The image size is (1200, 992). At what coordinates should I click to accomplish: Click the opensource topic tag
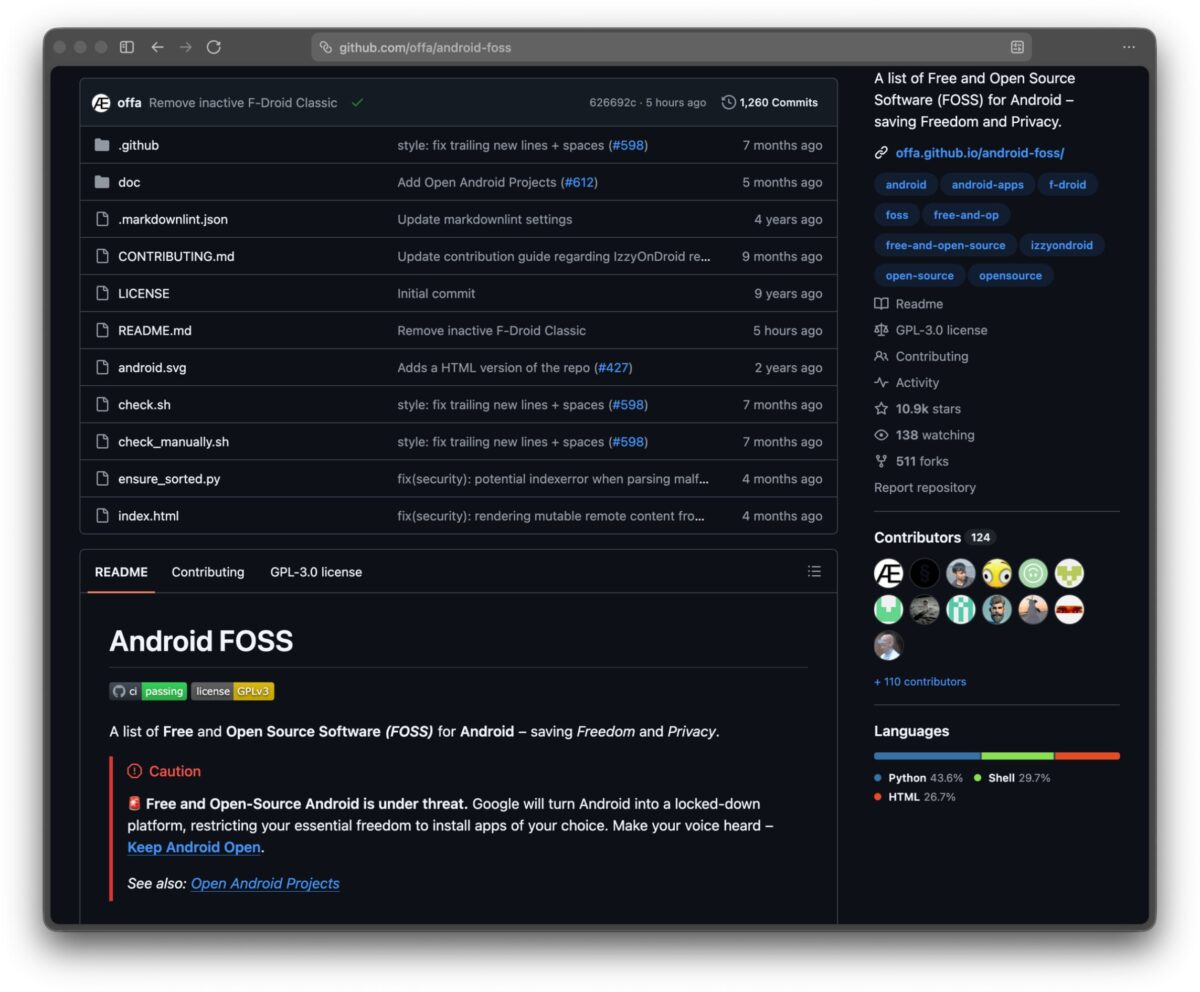point(1010,276)
